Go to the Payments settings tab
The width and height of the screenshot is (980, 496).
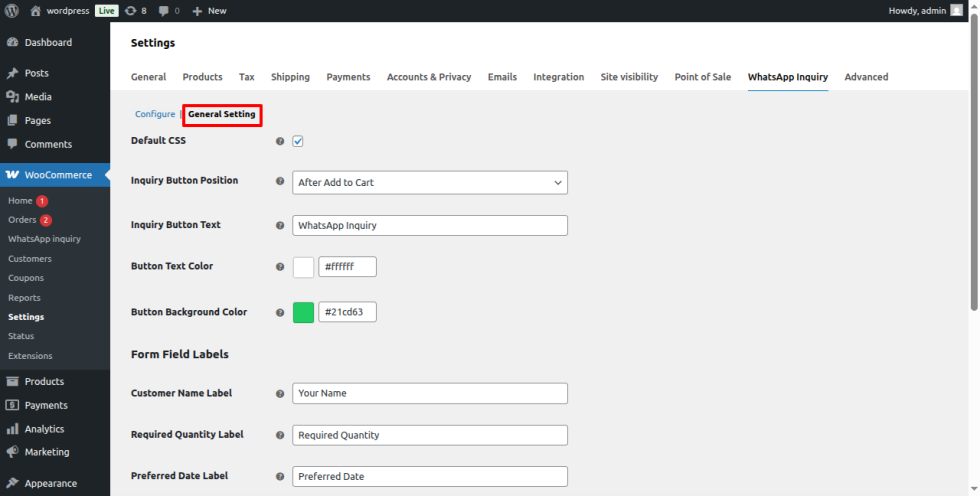(348, 77)
